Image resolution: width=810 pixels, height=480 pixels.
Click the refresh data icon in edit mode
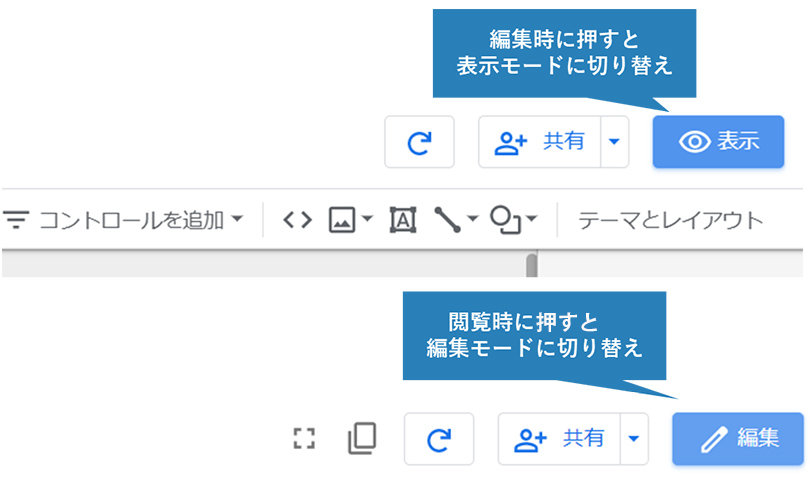click(x=419, y=142)
